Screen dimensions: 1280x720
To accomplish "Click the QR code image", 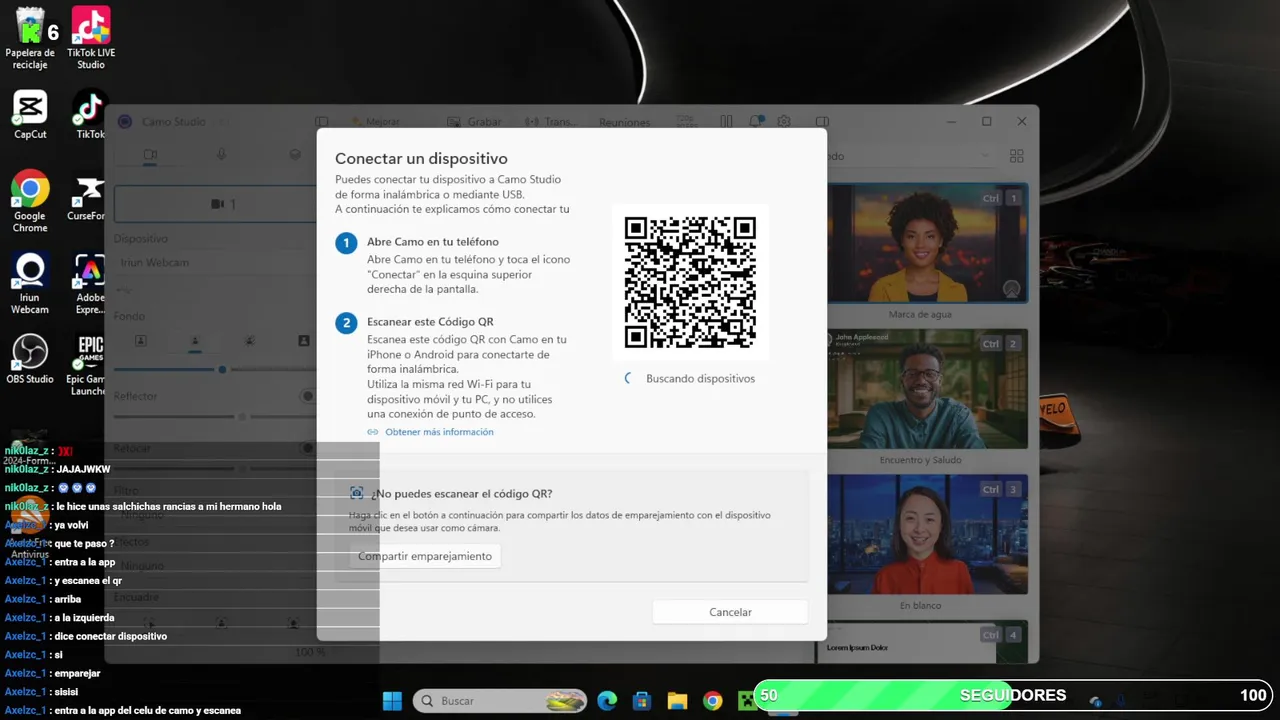I will 690,282.
